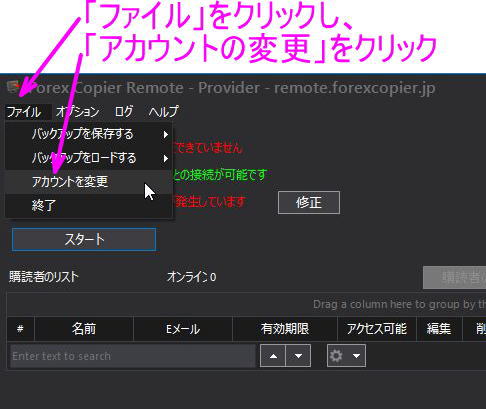The image size is (486, 409).
Task: Click the down arrow search navigation button
Action: click(298, 356)
